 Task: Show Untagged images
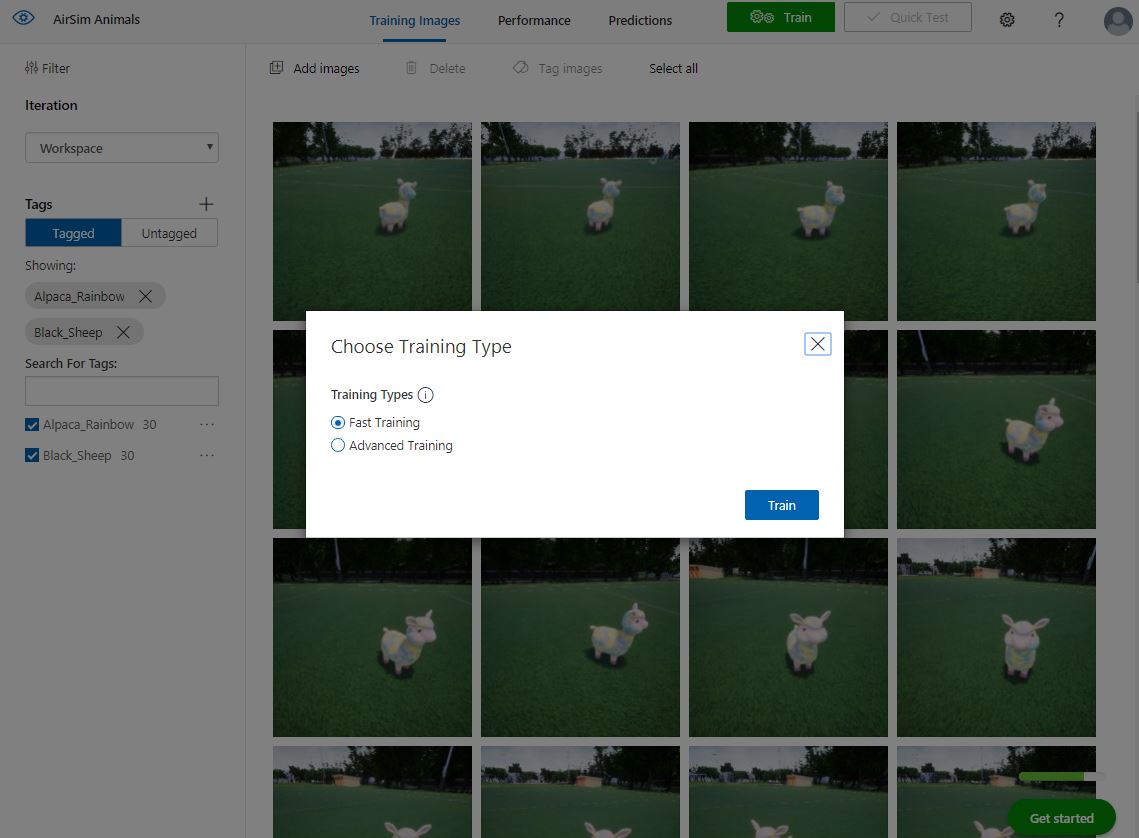coord(169,233)
